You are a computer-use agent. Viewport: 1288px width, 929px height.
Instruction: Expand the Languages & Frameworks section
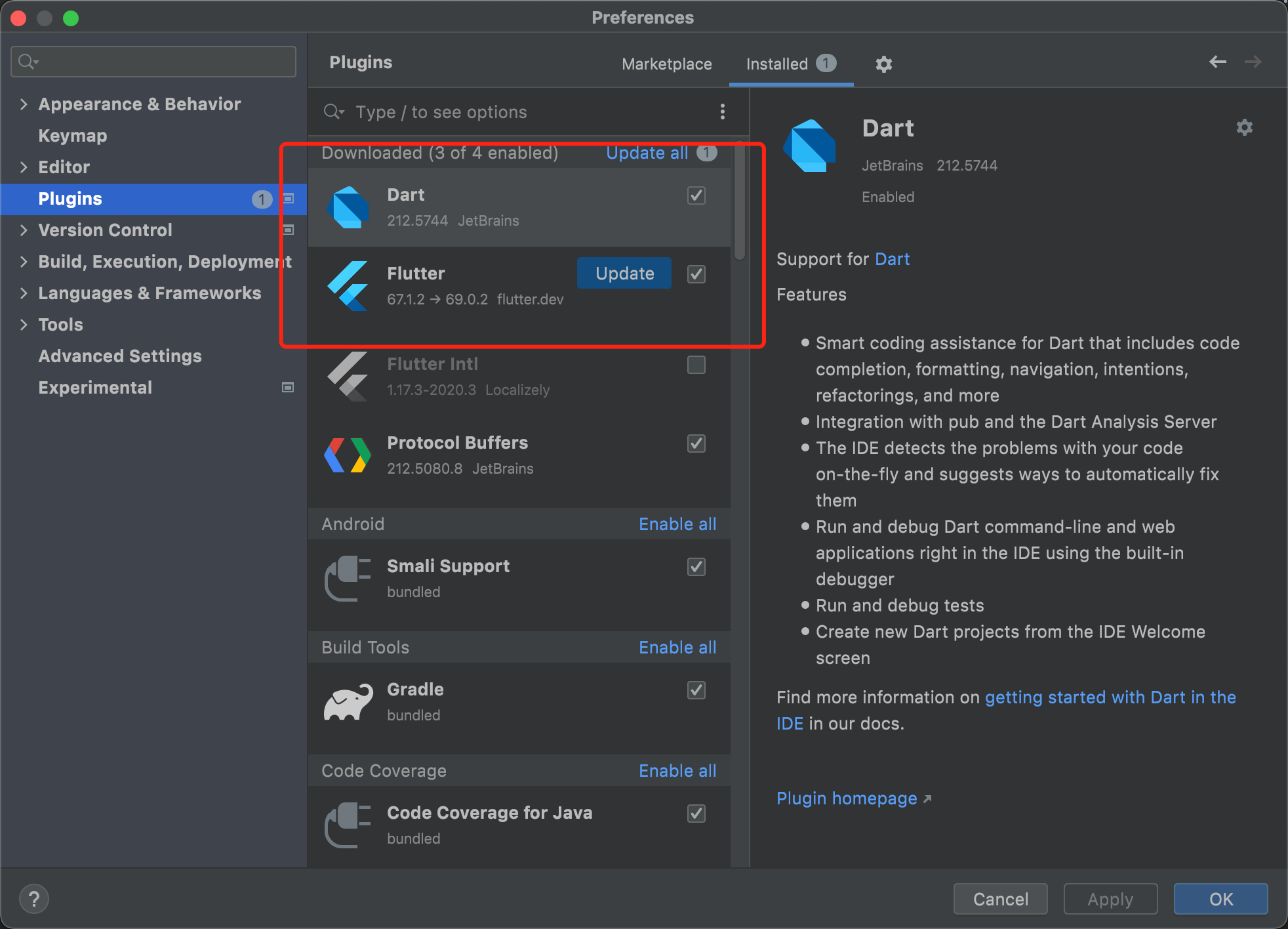tap(24, 293)
